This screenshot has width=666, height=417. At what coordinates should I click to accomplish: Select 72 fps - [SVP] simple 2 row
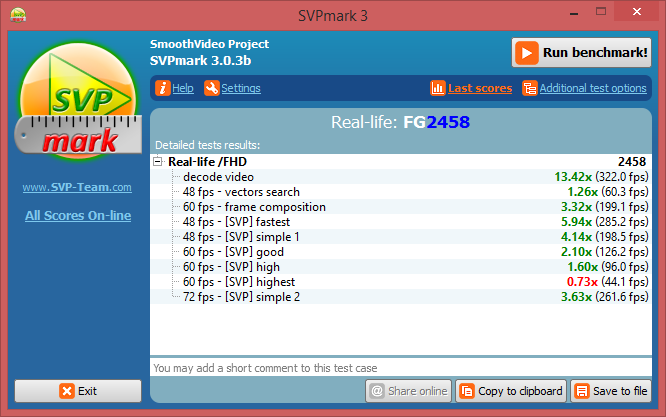coord(401,297)
